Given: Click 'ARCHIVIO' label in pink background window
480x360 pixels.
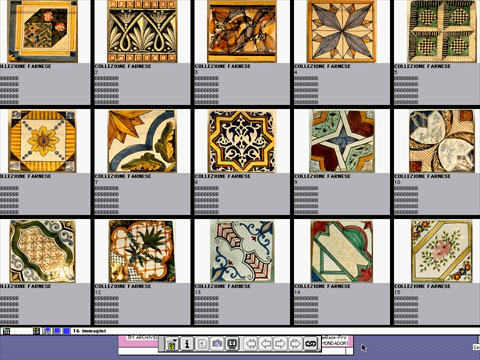Looking at the screenshot, I should click(x=148, y=337).
